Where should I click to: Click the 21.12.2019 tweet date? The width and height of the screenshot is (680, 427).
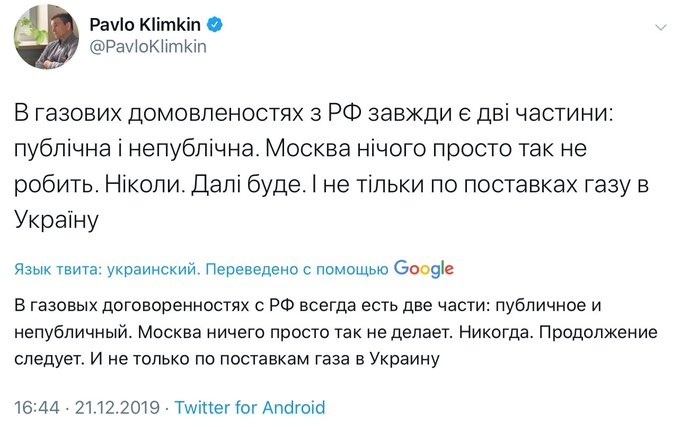click(x=116, y=407)
